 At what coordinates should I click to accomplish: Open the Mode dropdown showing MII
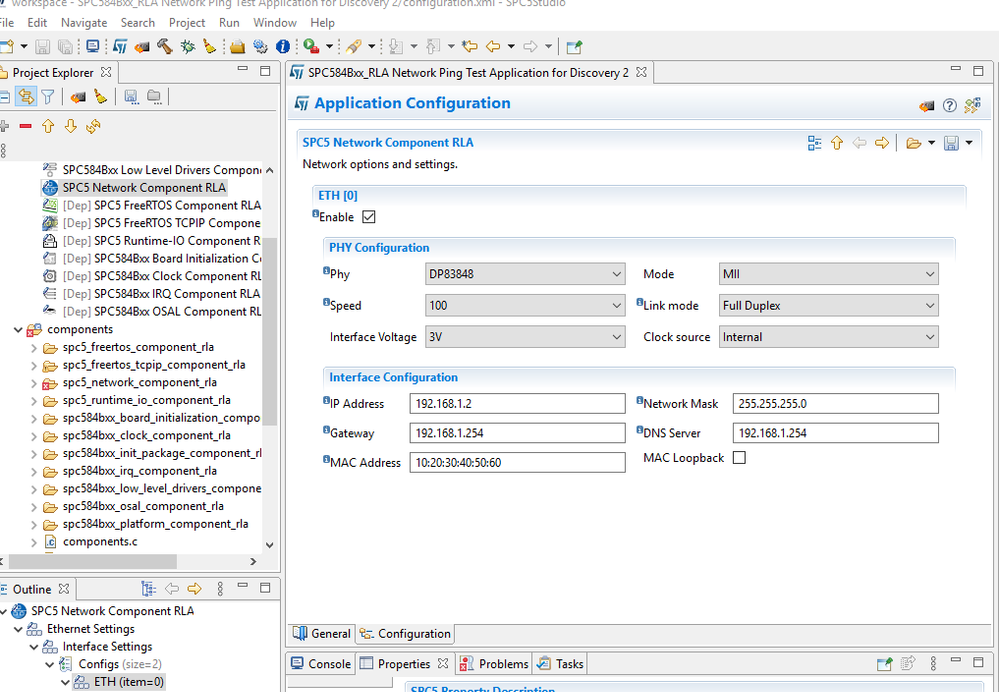click(x=828, y=274)
